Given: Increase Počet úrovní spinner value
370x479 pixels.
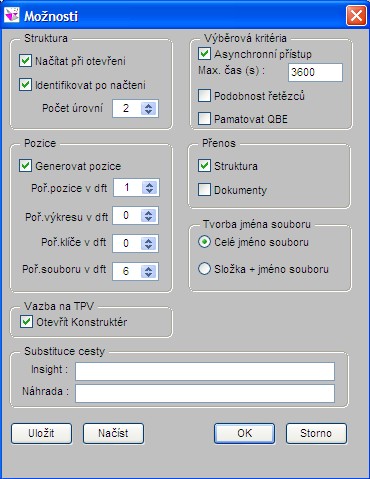Looking at the screenshot, I should pos(149,105).
